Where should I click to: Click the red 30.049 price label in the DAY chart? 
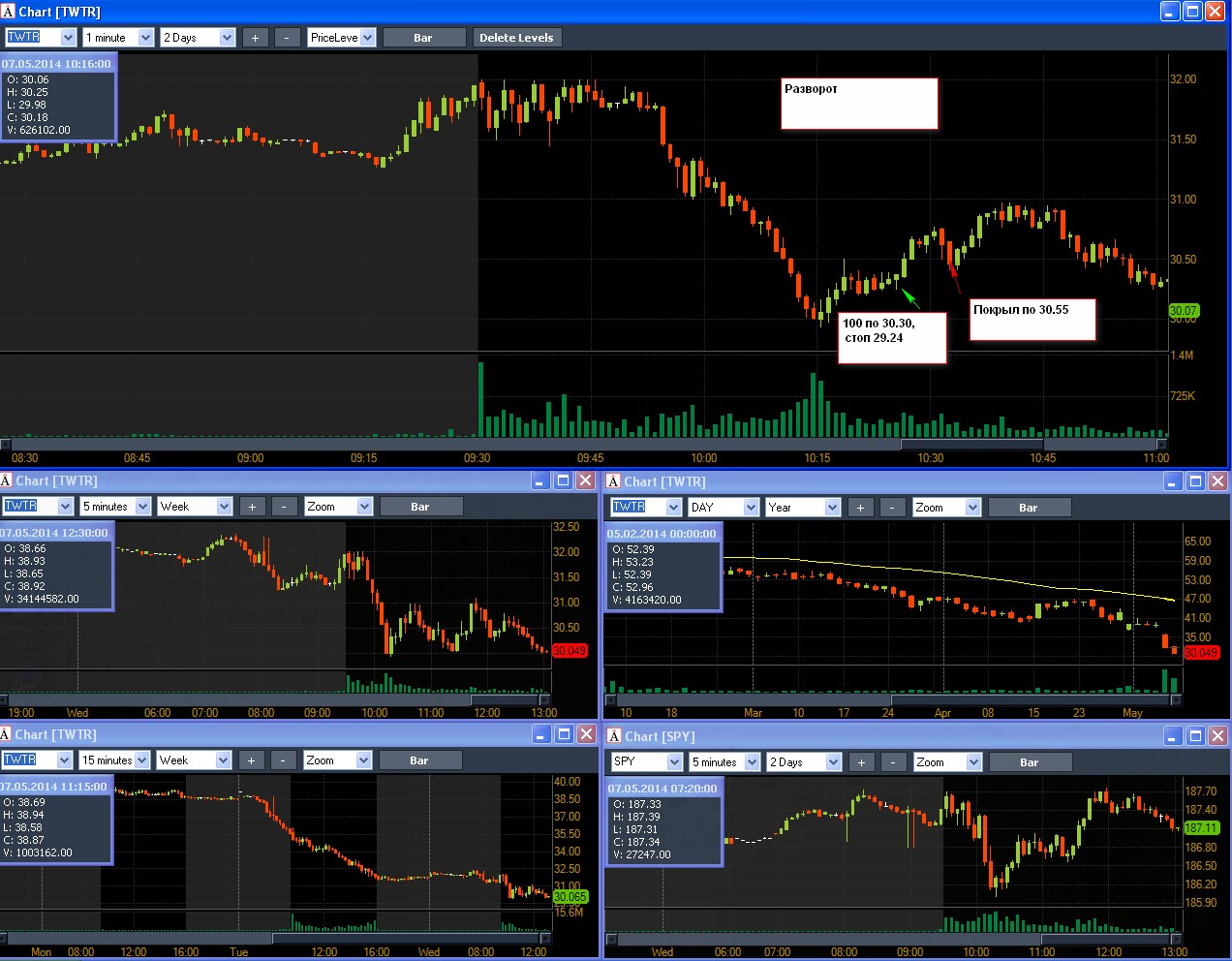click(1201, 652)
